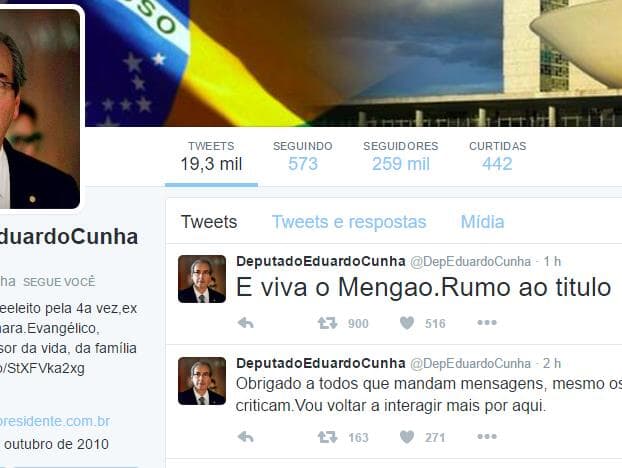This screenshot has height=468, width=622.
Task: Reply to the "Obrigado a todos" tweet
Action: (246, 437)
